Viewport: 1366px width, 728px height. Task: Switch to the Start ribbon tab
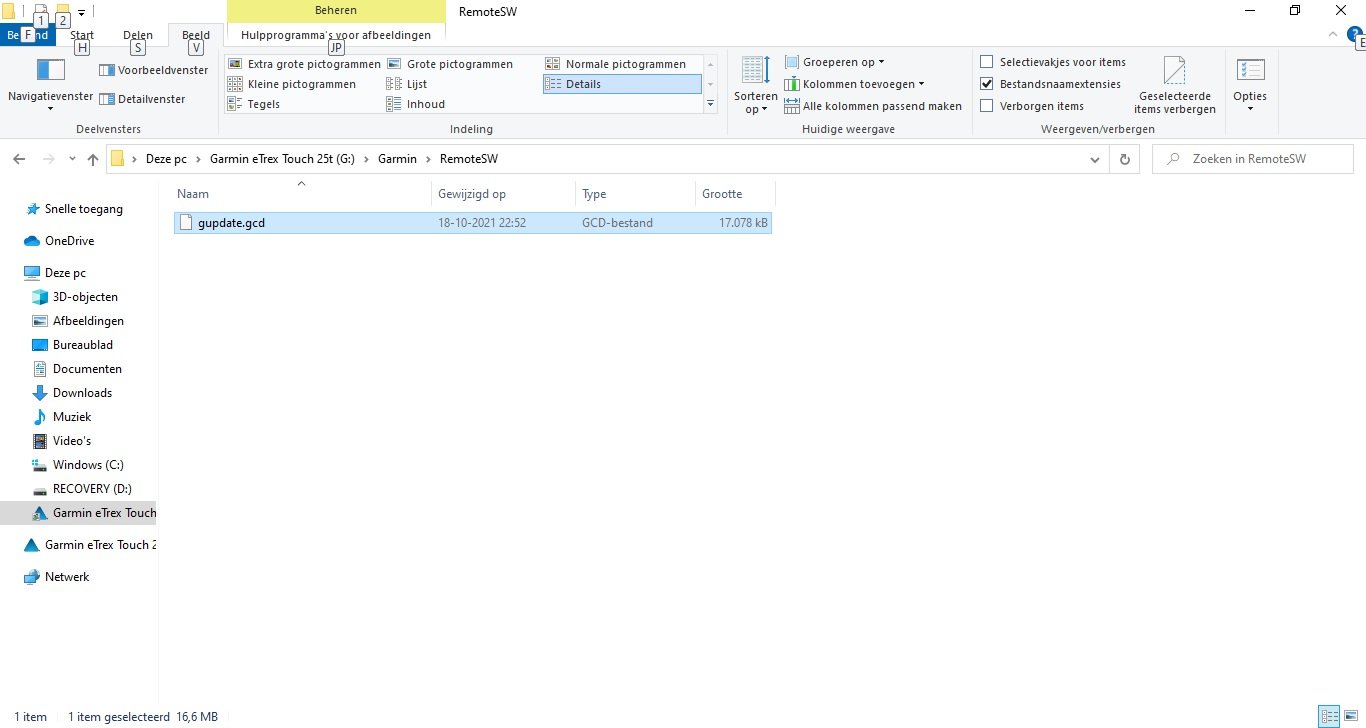pyautogui.click(x=82, y=35)
